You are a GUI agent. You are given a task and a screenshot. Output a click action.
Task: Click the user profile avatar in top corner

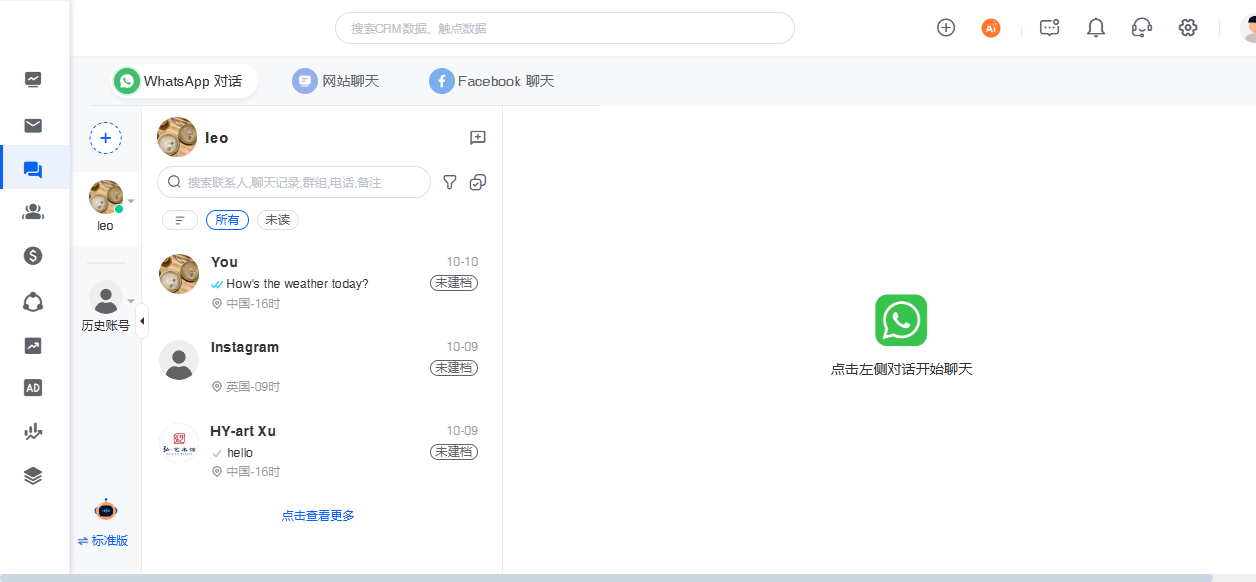pos(1248,28)
